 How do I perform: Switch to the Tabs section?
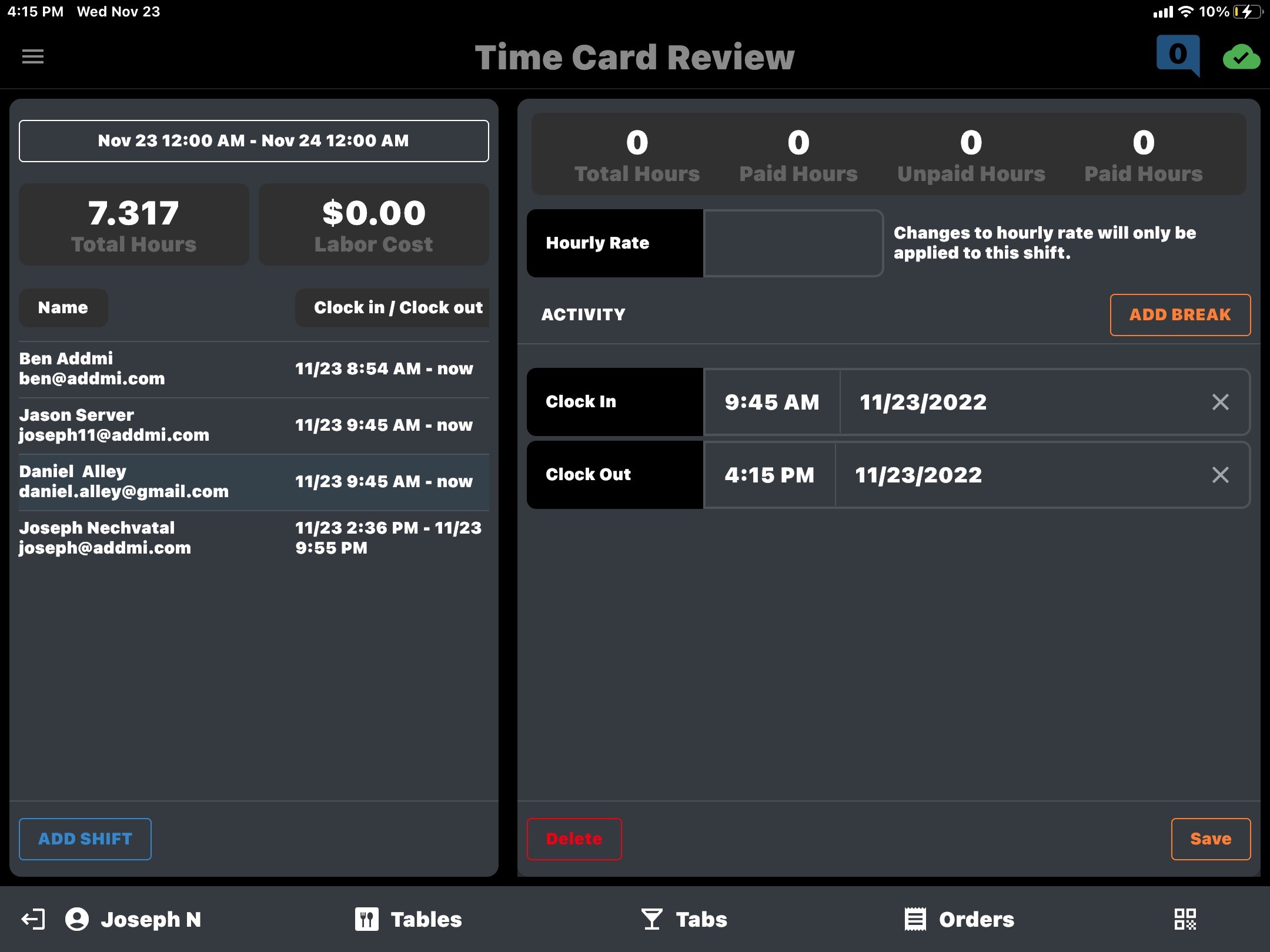pyautogui.click(x=684, y=919)
